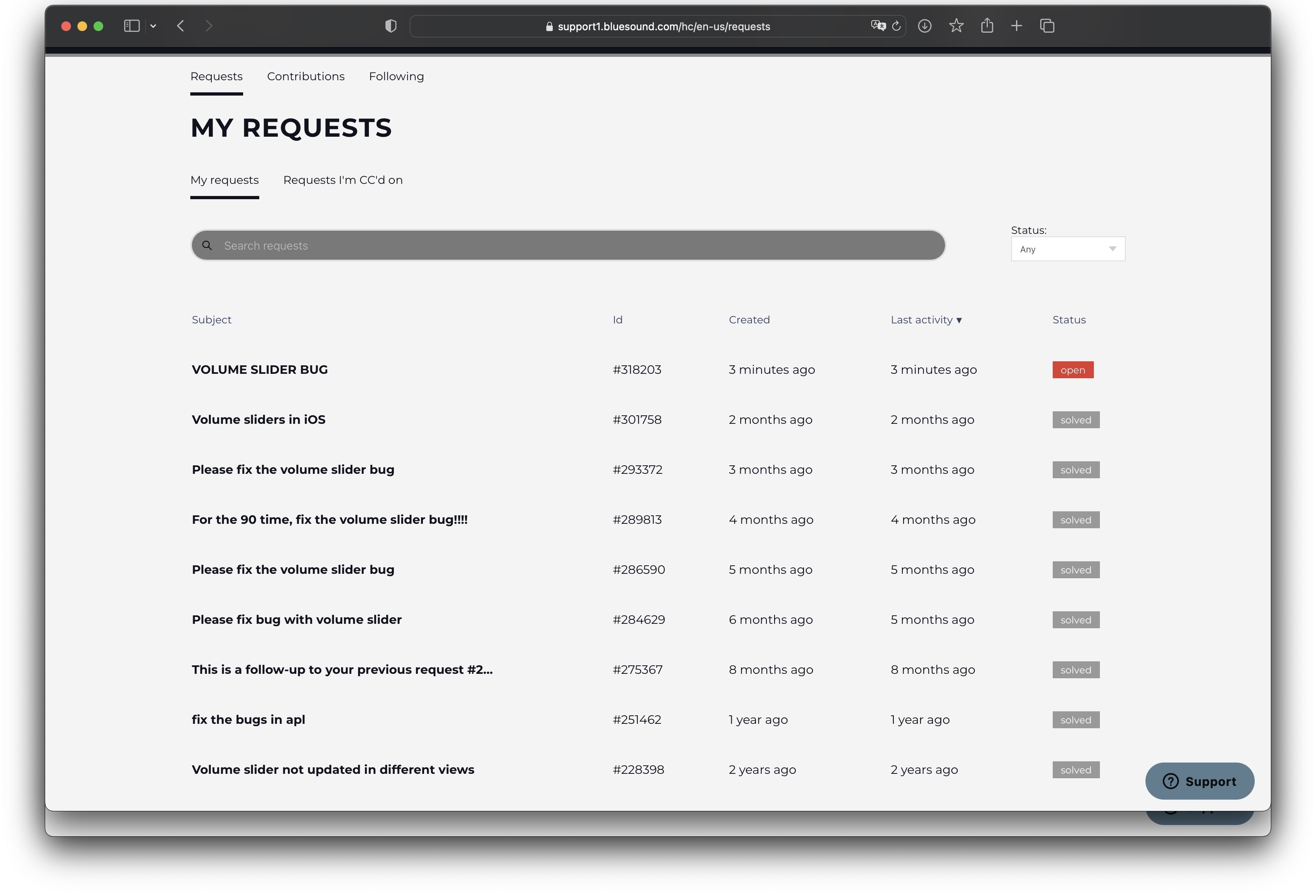Open the tab overview
The height and width of the screenshot is (896, 1316).
tap(1047, 25)
